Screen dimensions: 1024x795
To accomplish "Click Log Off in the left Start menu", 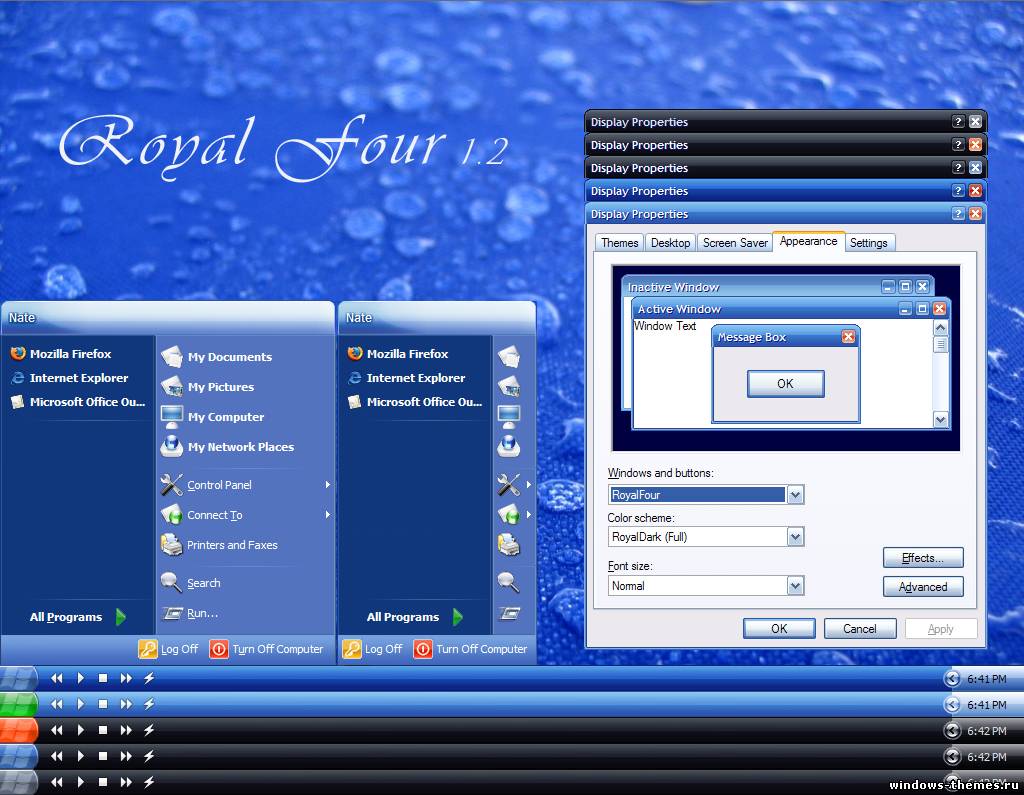I will (168, 649).
